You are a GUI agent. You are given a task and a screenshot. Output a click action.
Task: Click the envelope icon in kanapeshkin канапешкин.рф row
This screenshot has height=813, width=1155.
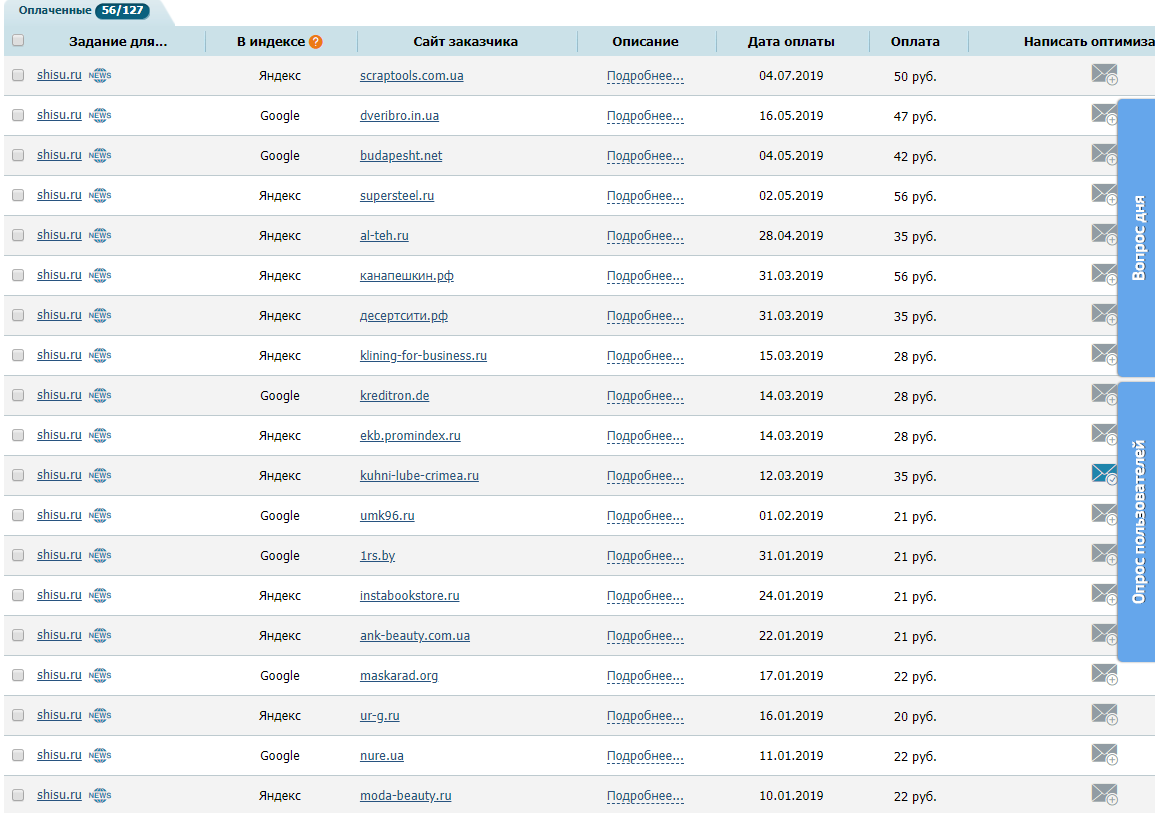pyautogui.click(x=1104, y=274)
